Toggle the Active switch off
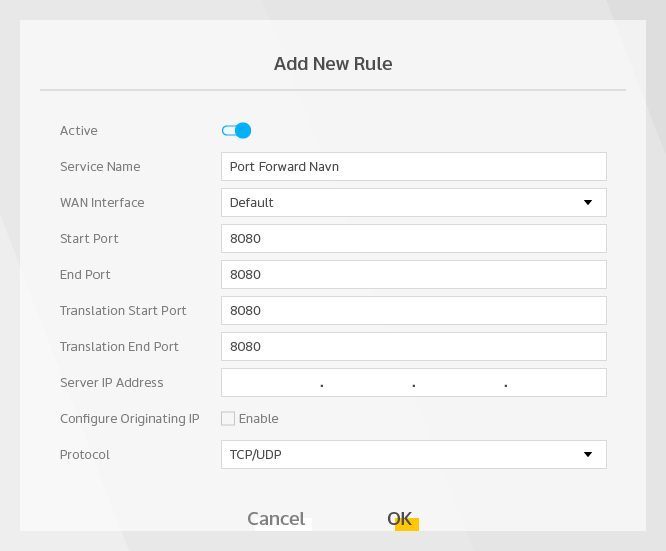666x551 pixels. [x=236, y=130]
